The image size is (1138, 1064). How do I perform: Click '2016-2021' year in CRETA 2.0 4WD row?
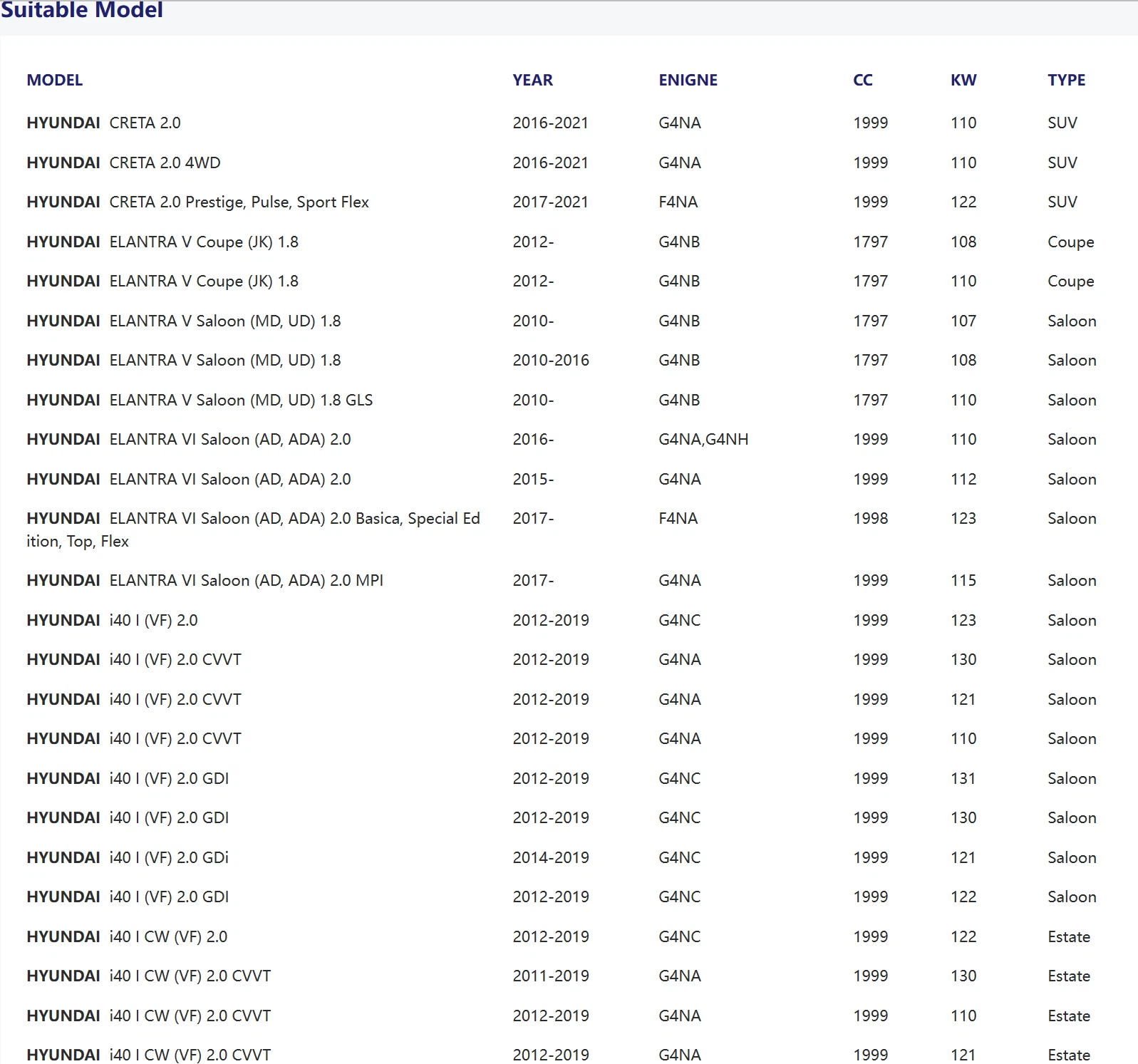click(551, 163)
